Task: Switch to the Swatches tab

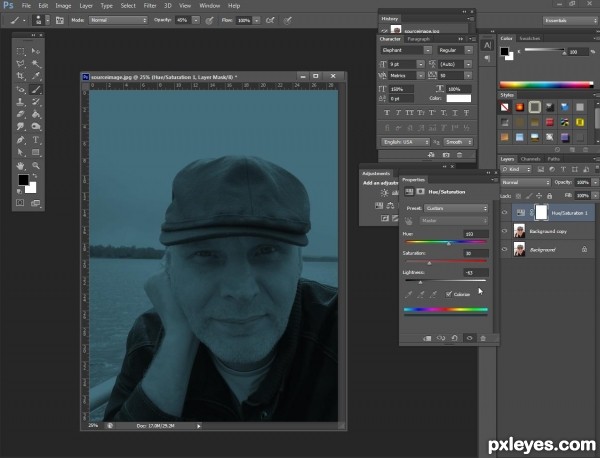Action: 530,38
